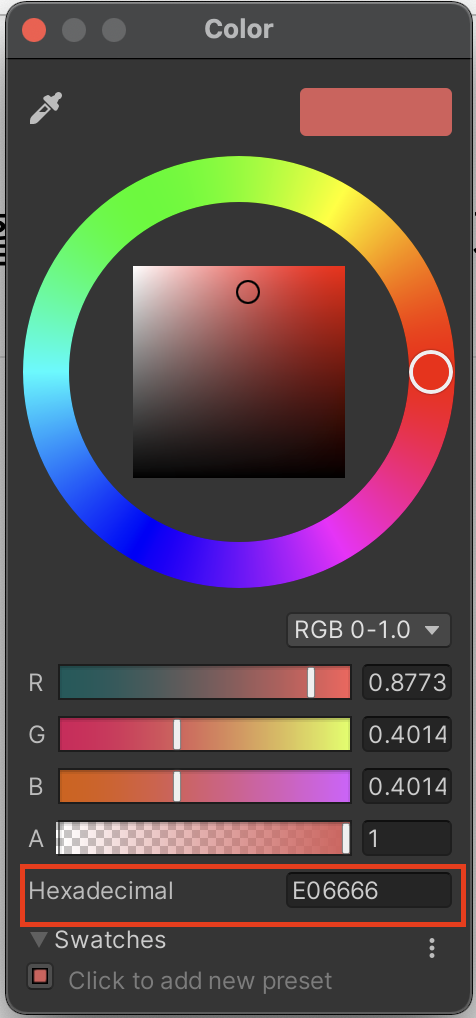This screenshot has width=476, height=1018.
Task: Click the alpha channel slider bar
Action: click(205, 838)
